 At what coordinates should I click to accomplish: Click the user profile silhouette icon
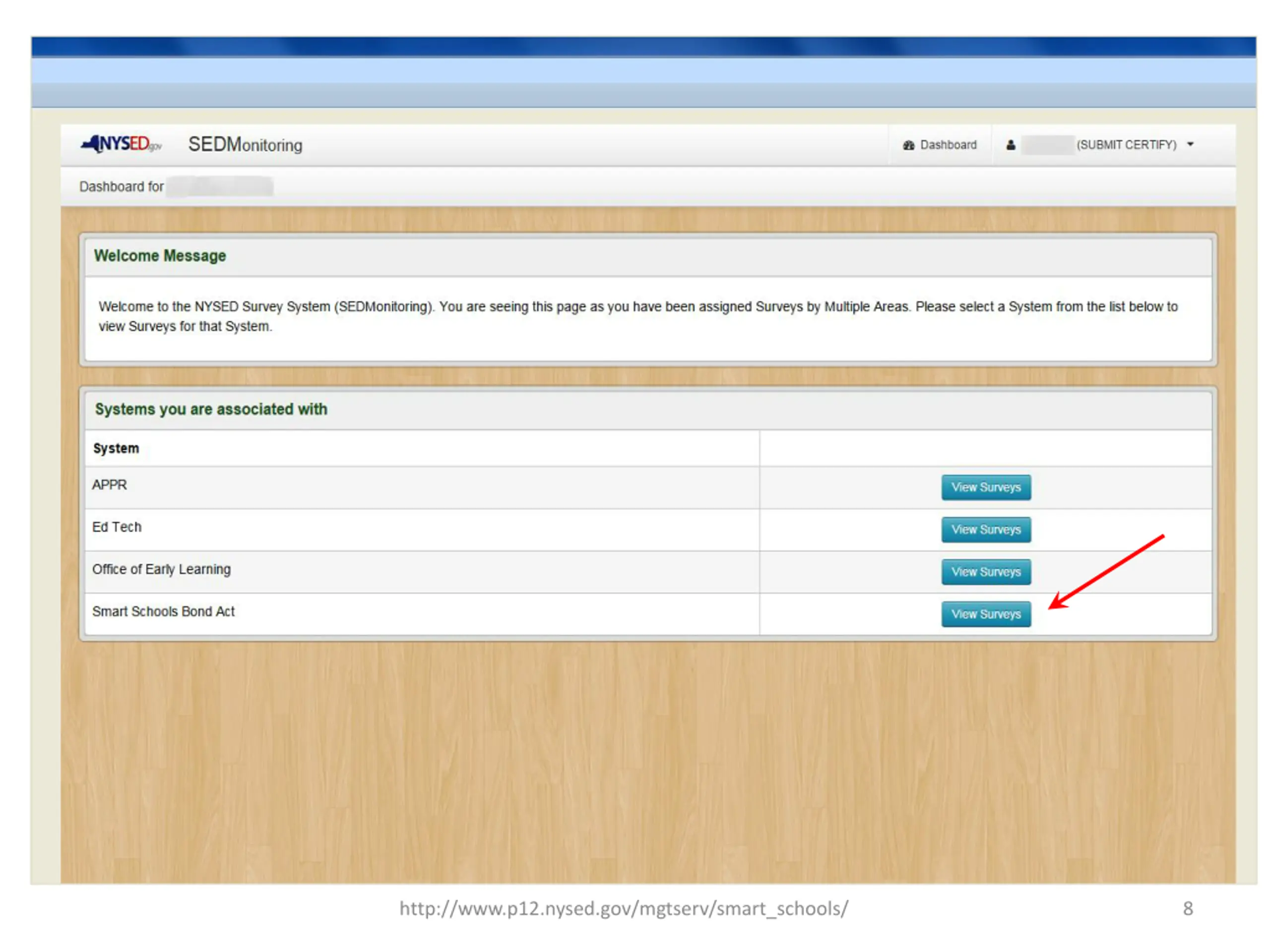pos(1011,145)
